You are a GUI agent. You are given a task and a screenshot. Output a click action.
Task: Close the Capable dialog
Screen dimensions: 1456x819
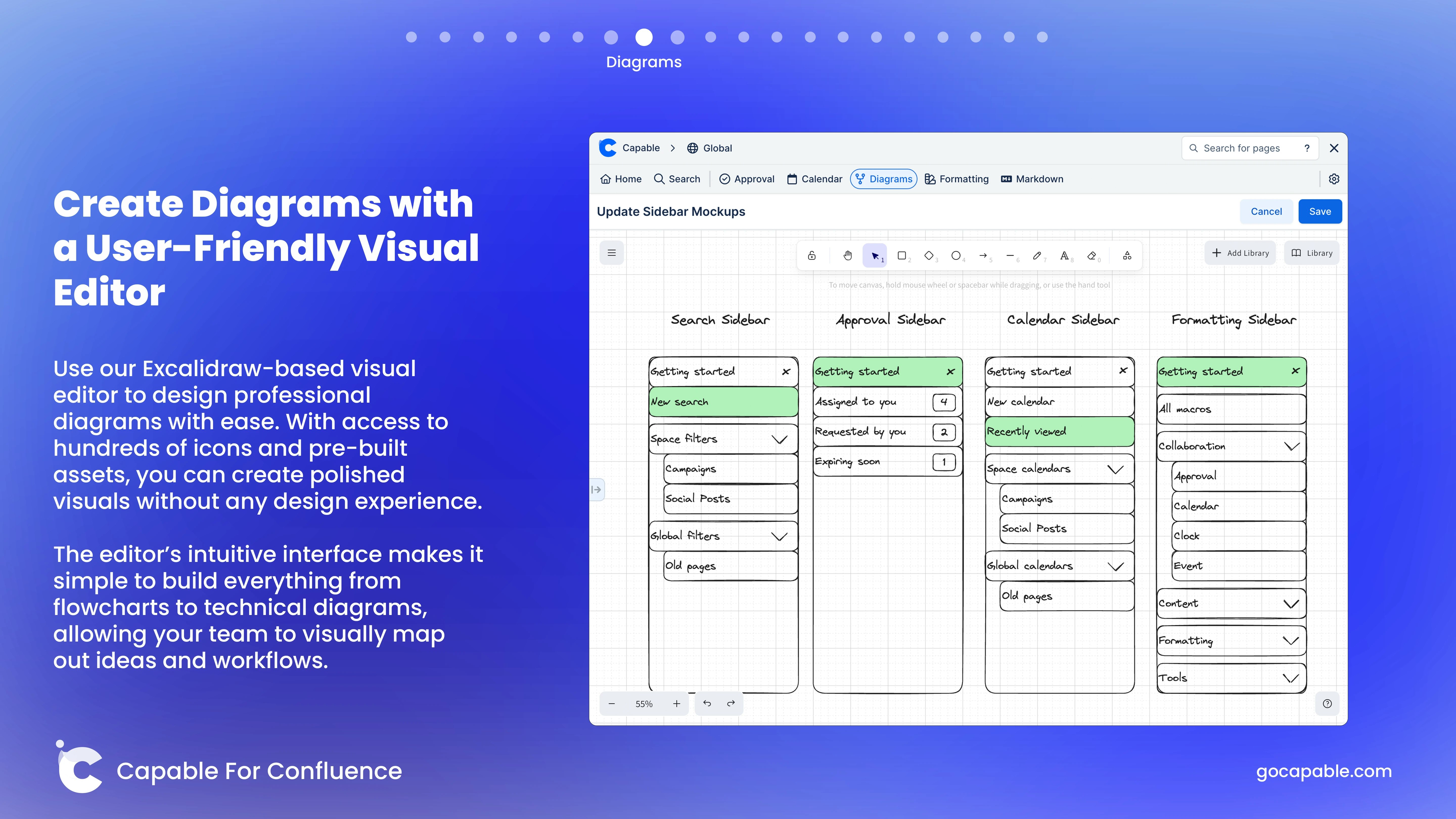[x=1334, y=148]
